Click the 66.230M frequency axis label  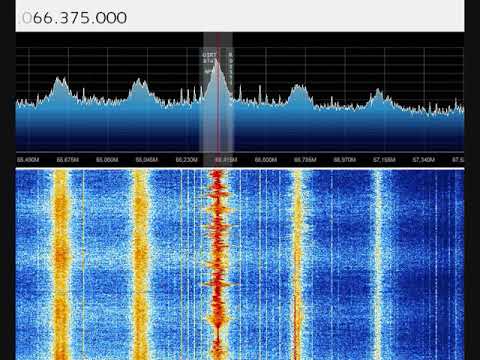click(187, 160)
